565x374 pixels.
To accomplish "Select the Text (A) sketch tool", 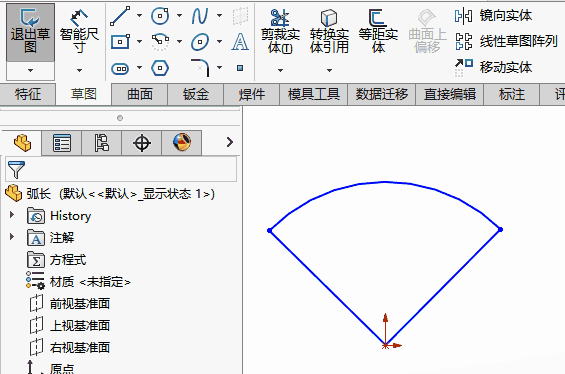I will pyautogui.click(x=240, y=41).
